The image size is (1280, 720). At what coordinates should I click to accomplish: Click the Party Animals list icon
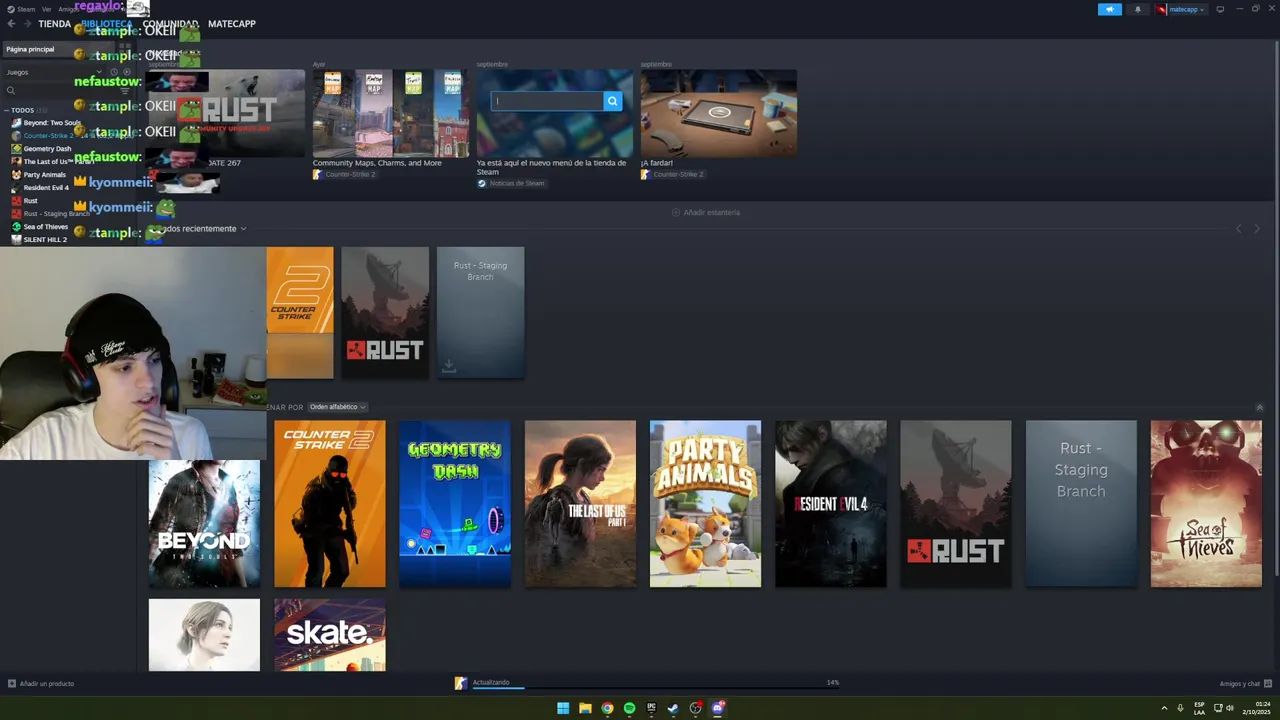point(16,175)
